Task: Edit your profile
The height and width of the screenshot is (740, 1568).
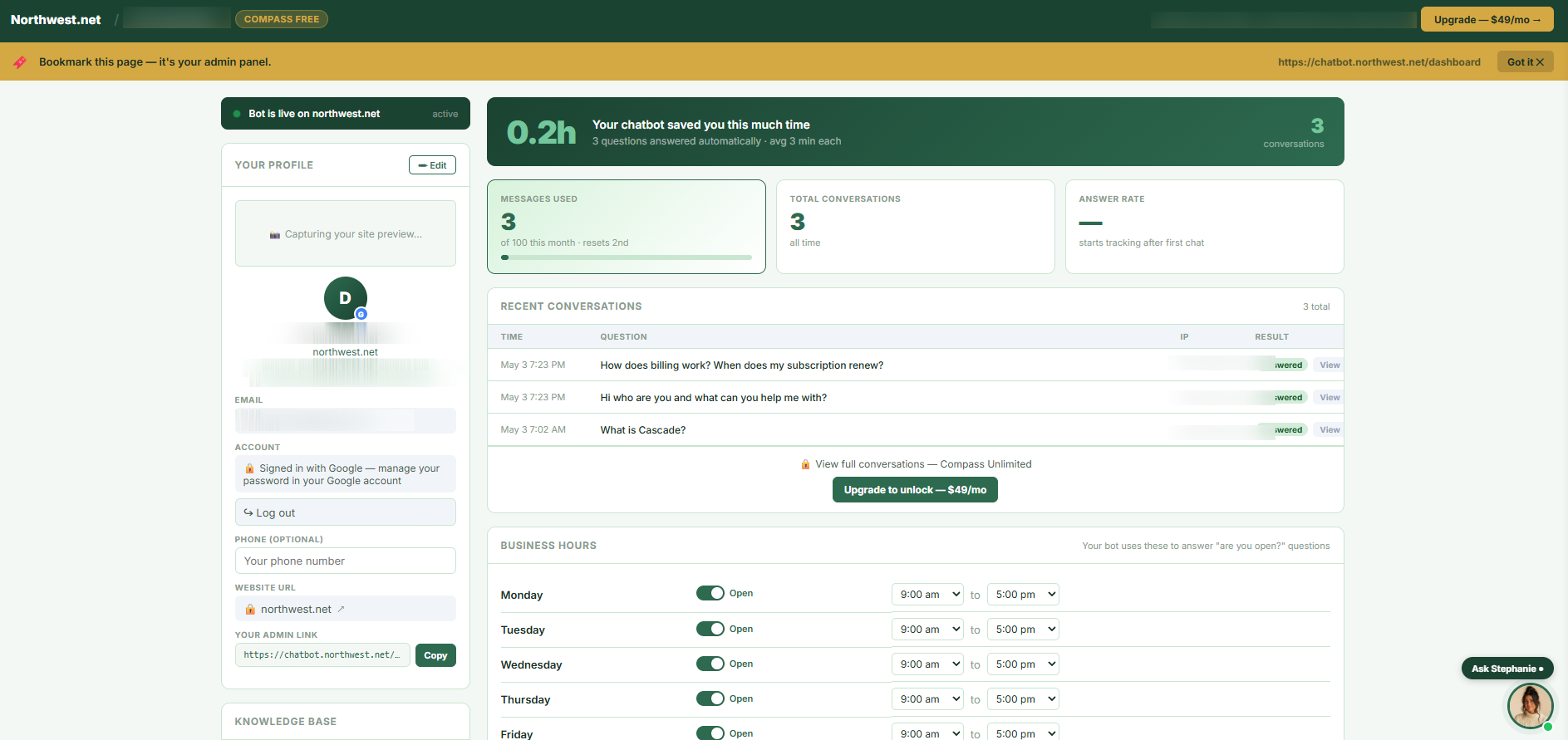Action: tap(432, 164)
